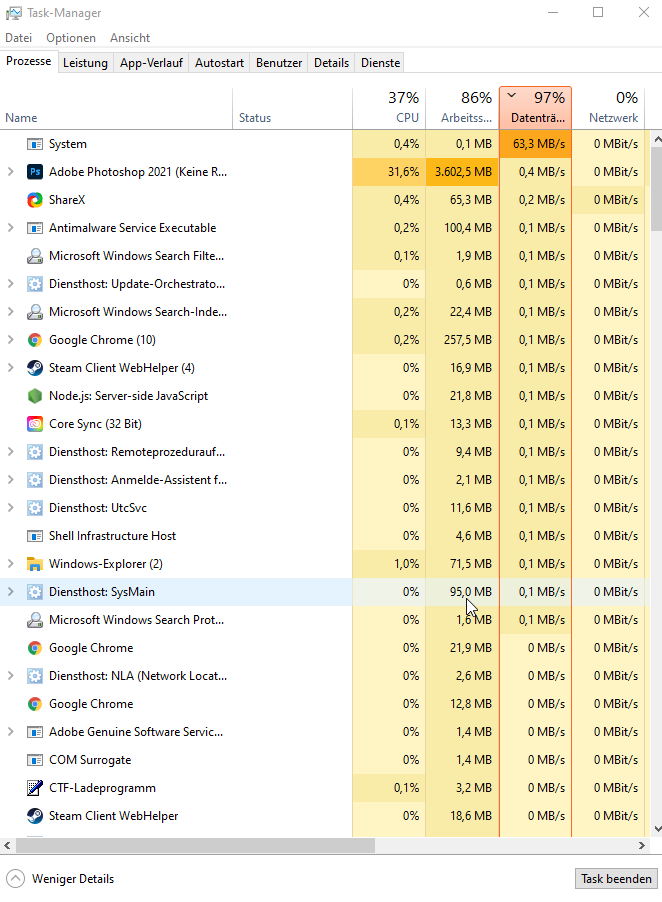Image resolution: width=662 pixels, height=902 pixels.
Task: Sort by the Status column header
Action: click(293, 108)
